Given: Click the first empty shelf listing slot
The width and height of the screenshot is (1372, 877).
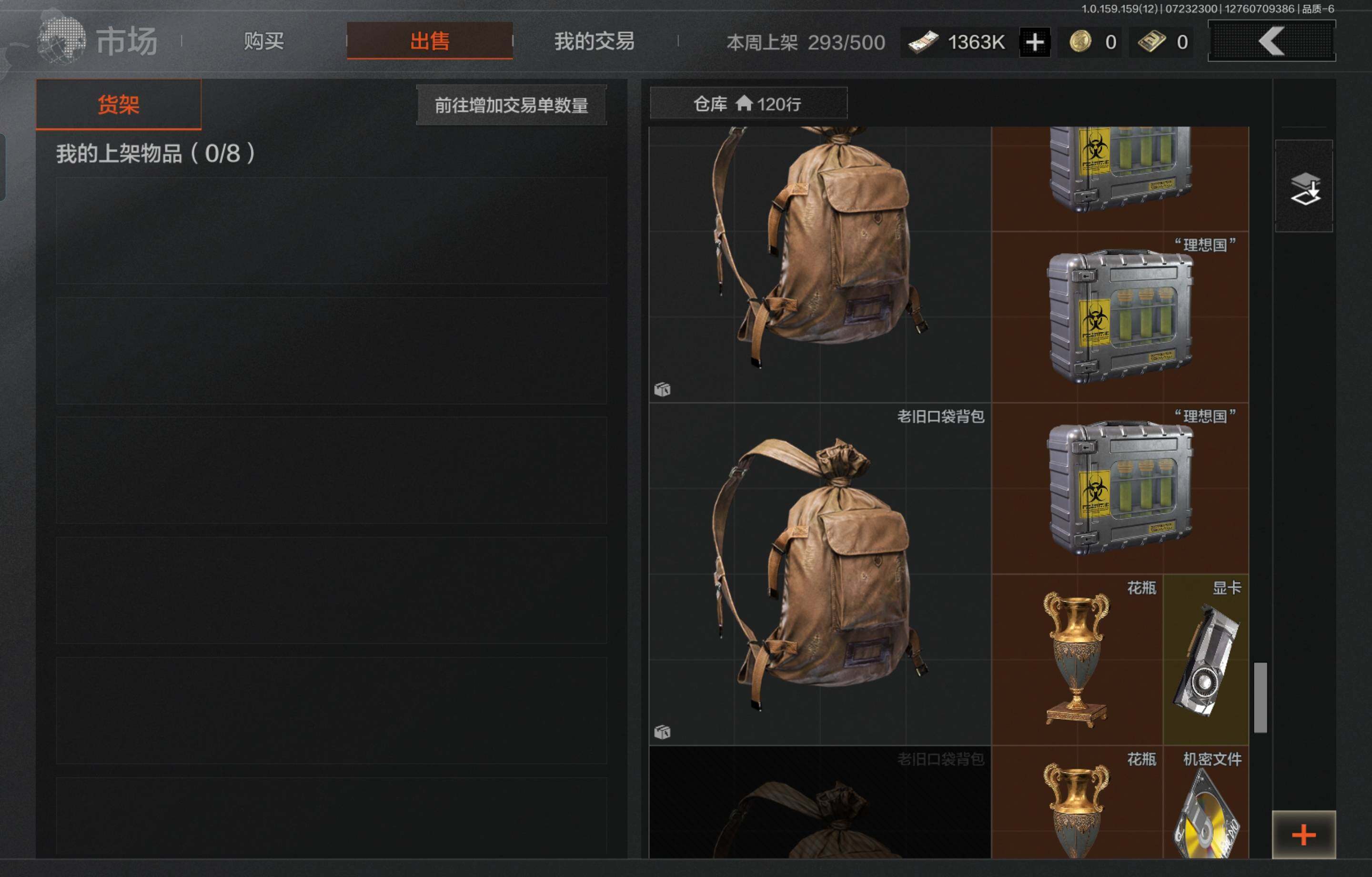Looking at the screenshot, I should click(331, 231).
